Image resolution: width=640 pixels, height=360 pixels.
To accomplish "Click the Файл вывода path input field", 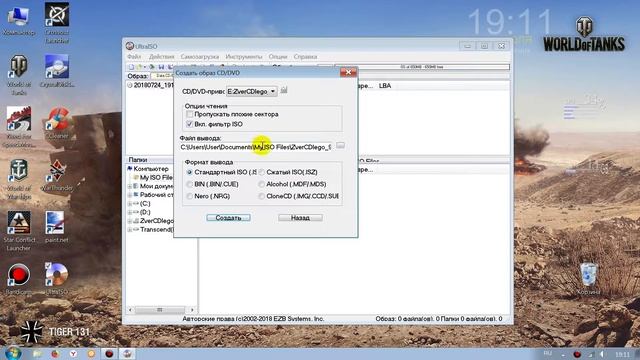I will tap(256, 147).
